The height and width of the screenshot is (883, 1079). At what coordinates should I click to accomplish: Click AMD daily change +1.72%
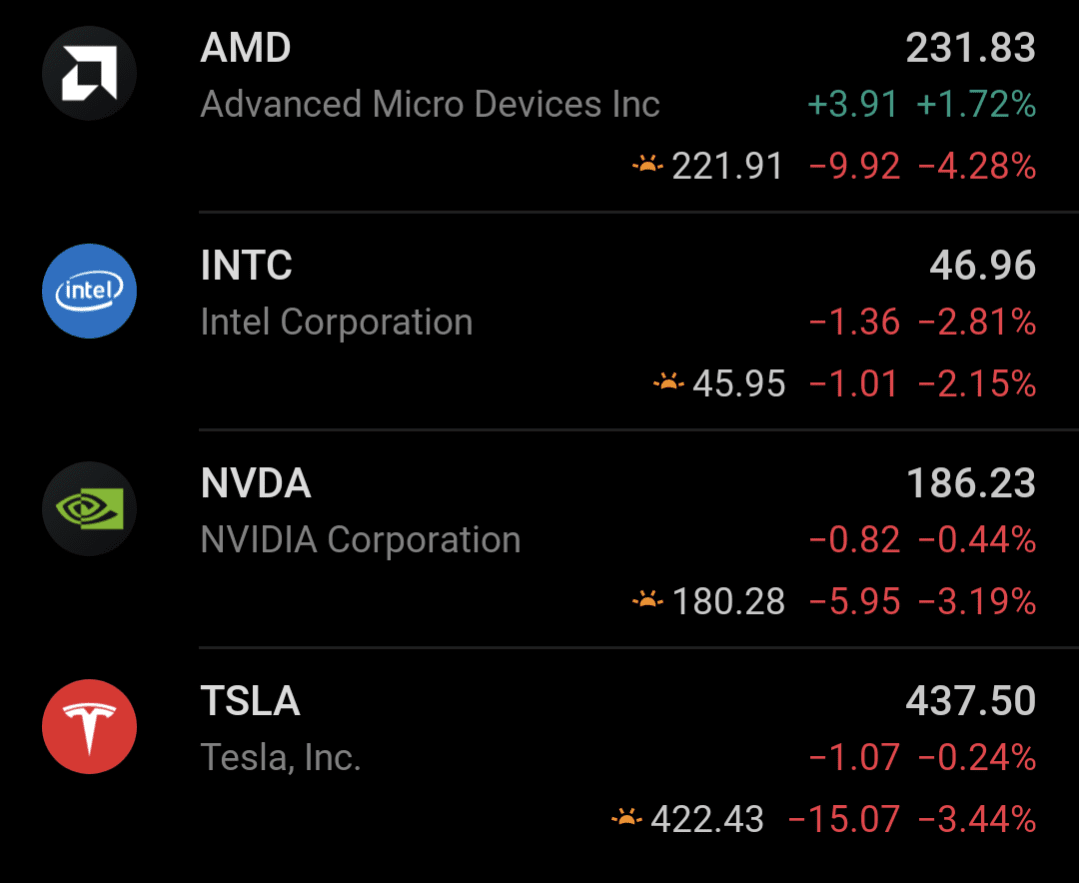(x=976, y=104)
